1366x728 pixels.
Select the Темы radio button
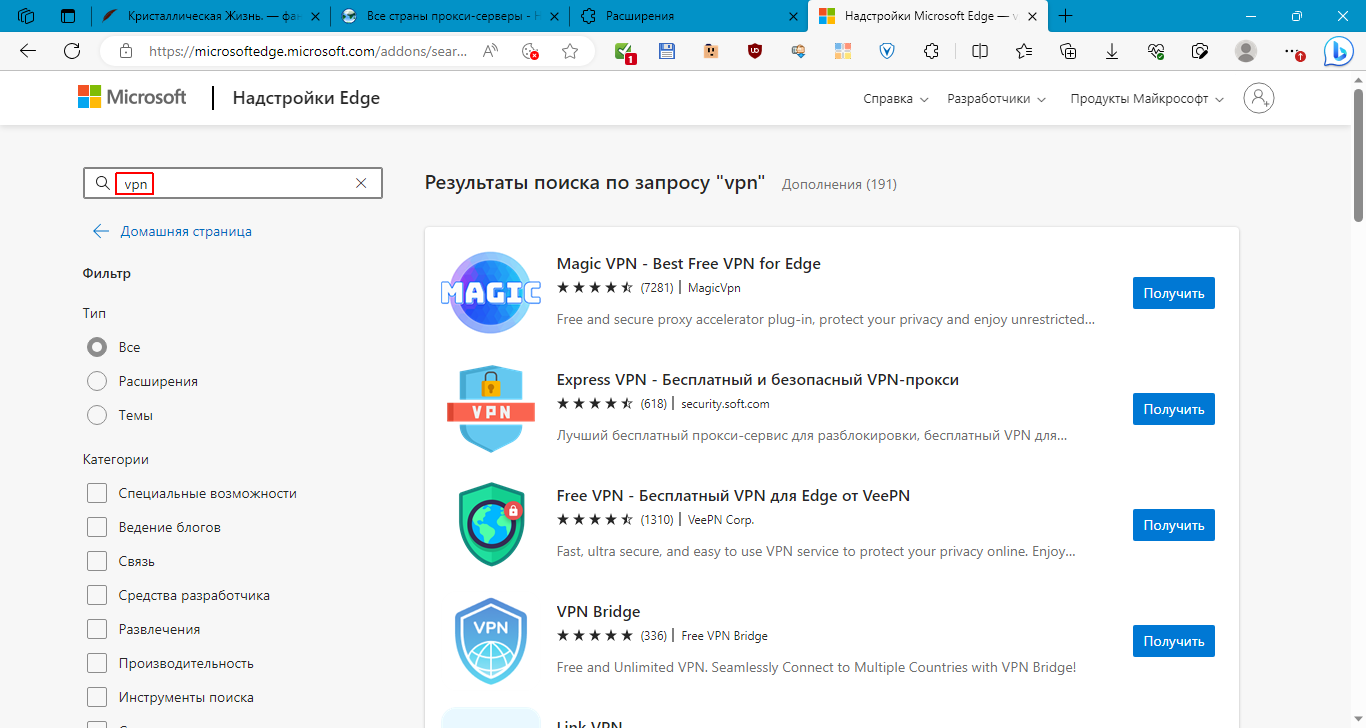pos(97,415)
